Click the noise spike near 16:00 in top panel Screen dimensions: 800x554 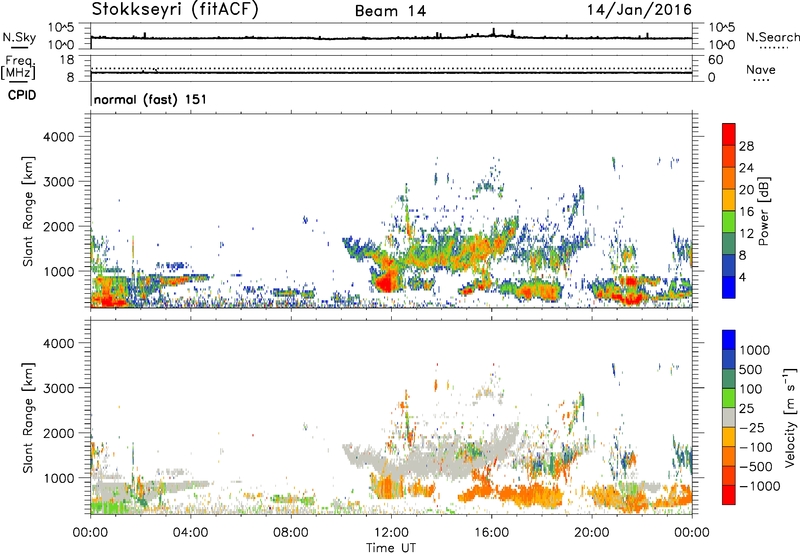click(x=493, y=32)
